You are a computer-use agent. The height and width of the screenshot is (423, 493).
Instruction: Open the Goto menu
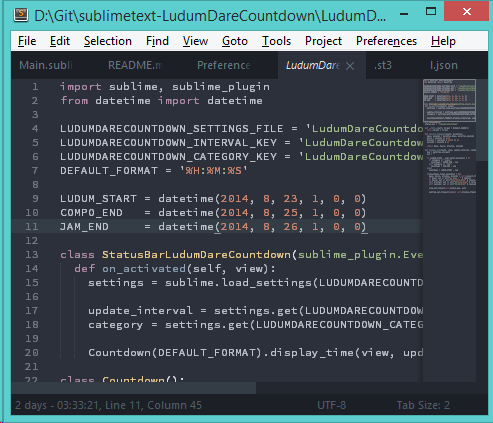(235, 41)
